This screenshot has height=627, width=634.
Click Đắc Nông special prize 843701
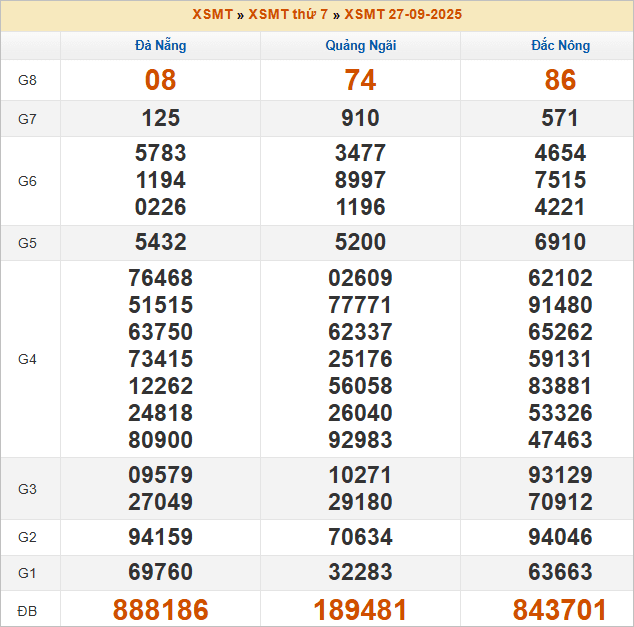(560, 610)
